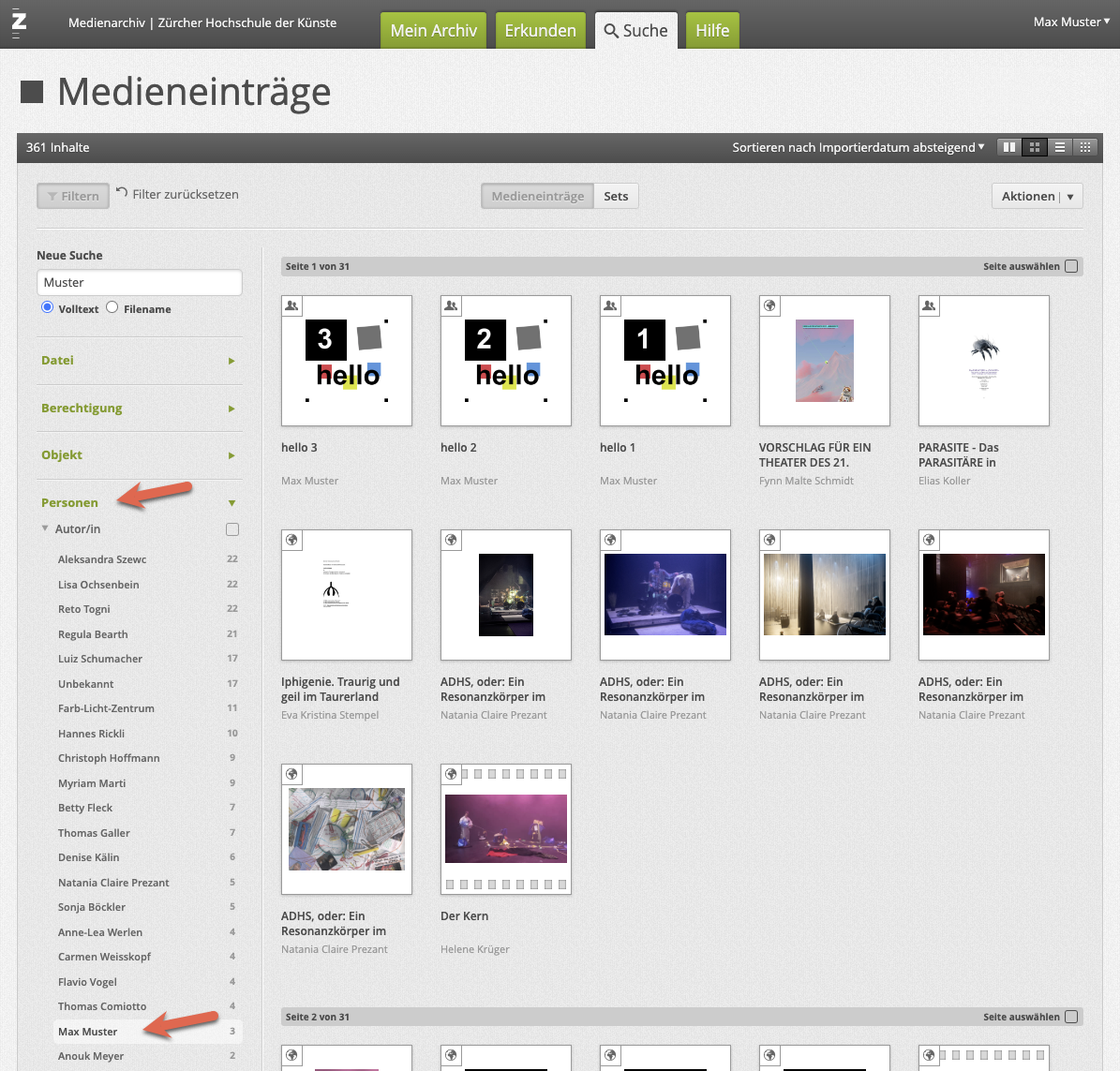Switch to the Sets tab
This screenshot has width=1120, height=1071.
[616, 197]
